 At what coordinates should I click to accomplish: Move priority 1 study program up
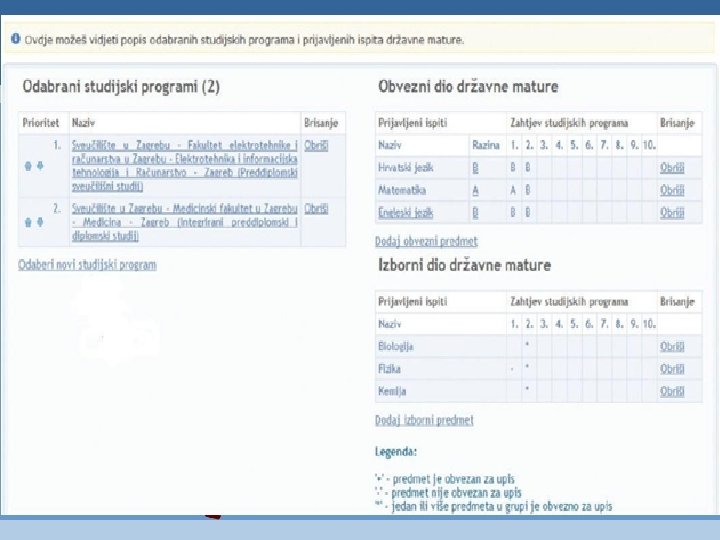(28, 166)
